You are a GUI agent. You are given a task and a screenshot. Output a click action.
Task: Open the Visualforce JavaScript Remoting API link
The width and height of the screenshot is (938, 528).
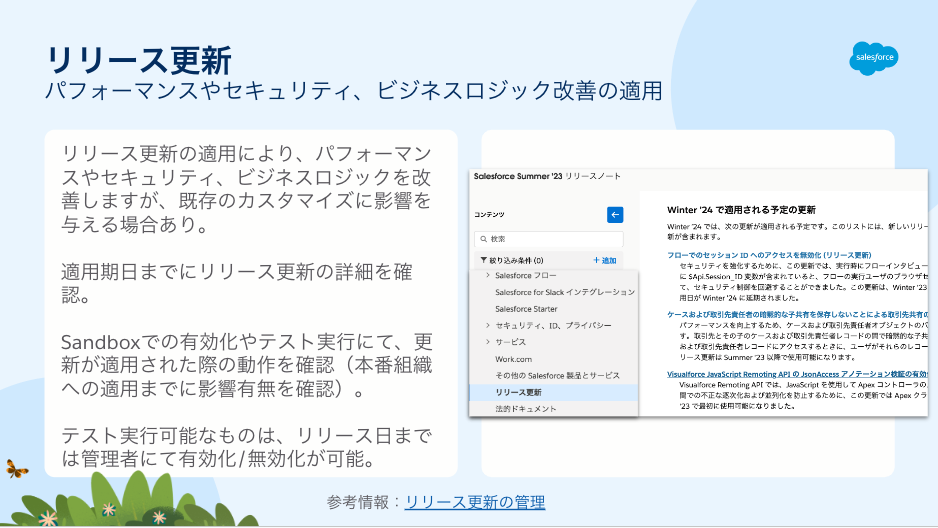(x=797, y=374)
